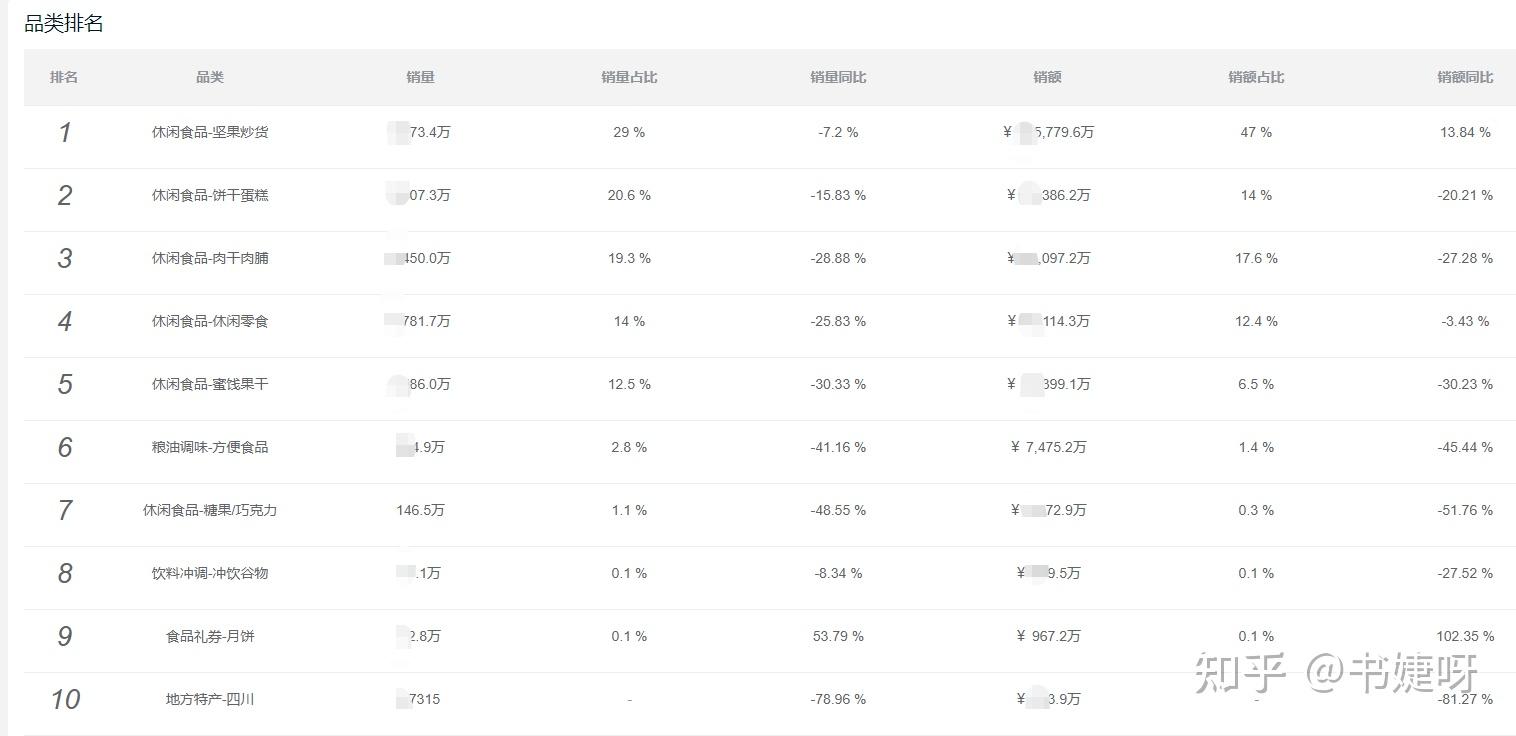The width and height of the screenshot is (1516, 736).
Task: Open the 食品礼券-月饼 category
Action: pyautogui.click(x=210, y=636)
